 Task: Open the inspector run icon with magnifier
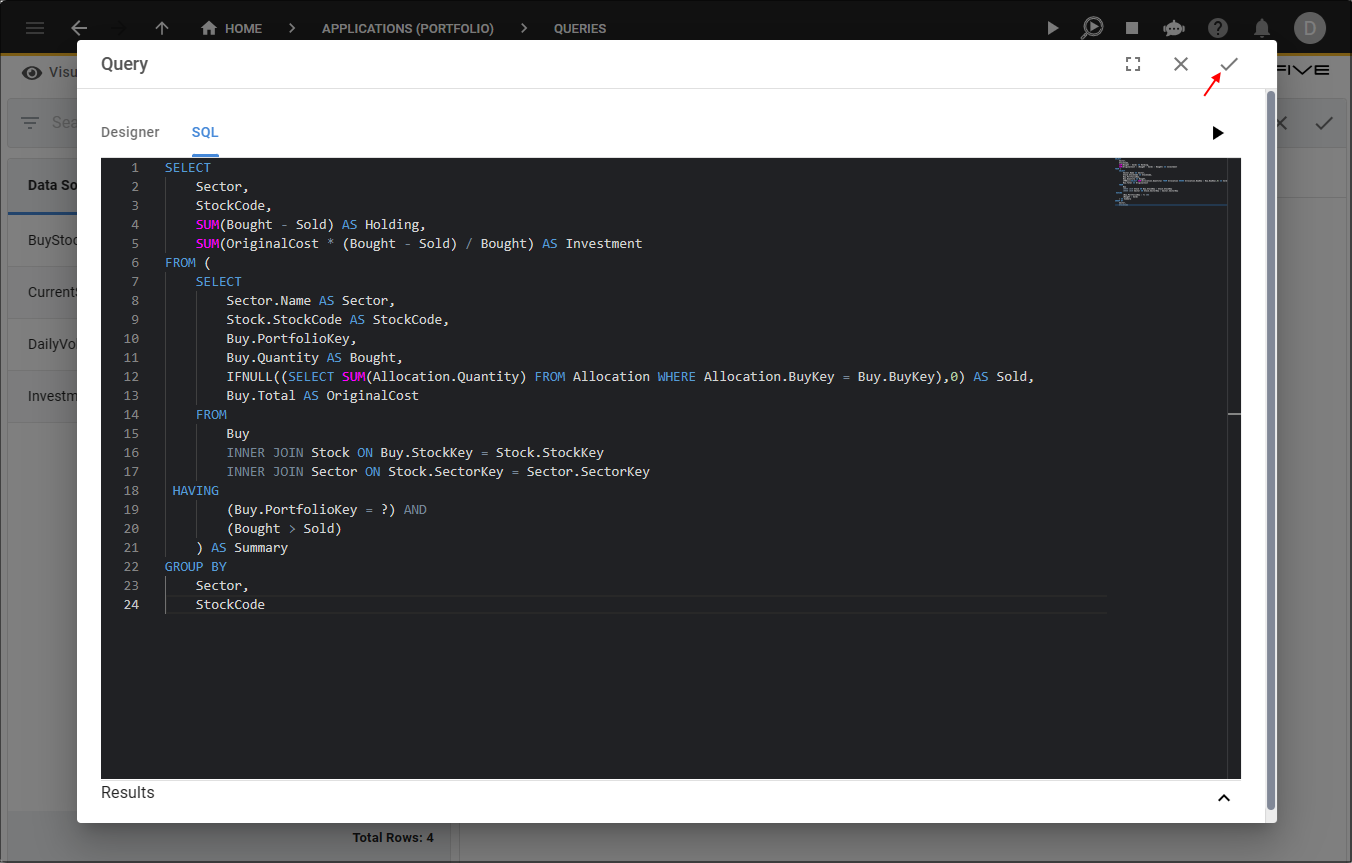pyautogui.click(x=1092, y=28)
